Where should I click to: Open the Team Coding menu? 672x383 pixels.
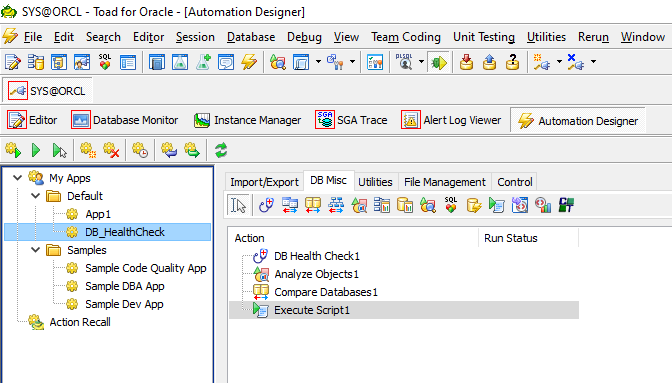405,37
